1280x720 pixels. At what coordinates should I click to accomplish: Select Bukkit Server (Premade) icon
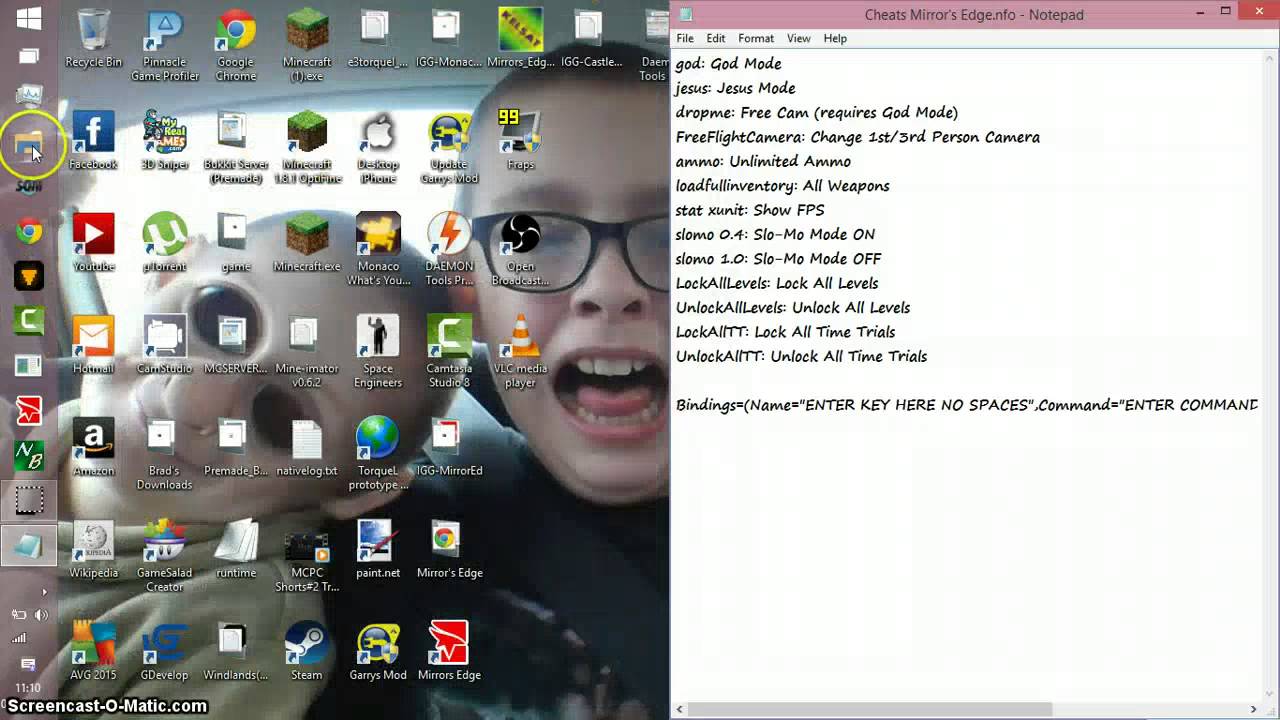click(x=236, y=147)
